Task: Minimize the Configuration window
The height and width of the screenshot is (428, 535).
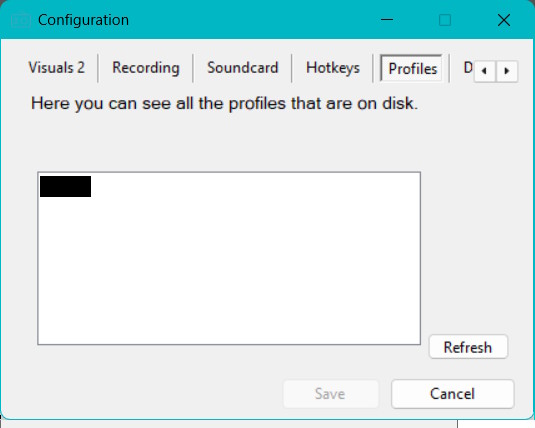Action: tap(387, 20)
